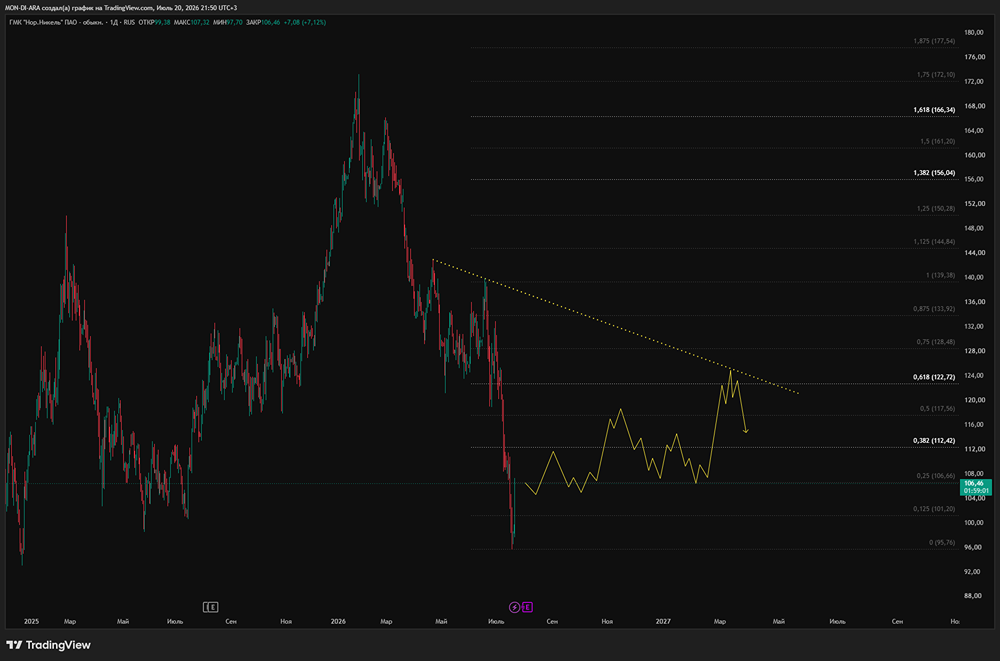This screenshot has height=661, width=1000.
Task: Click the 180,00 price axis label
Action: click(974, 33)
